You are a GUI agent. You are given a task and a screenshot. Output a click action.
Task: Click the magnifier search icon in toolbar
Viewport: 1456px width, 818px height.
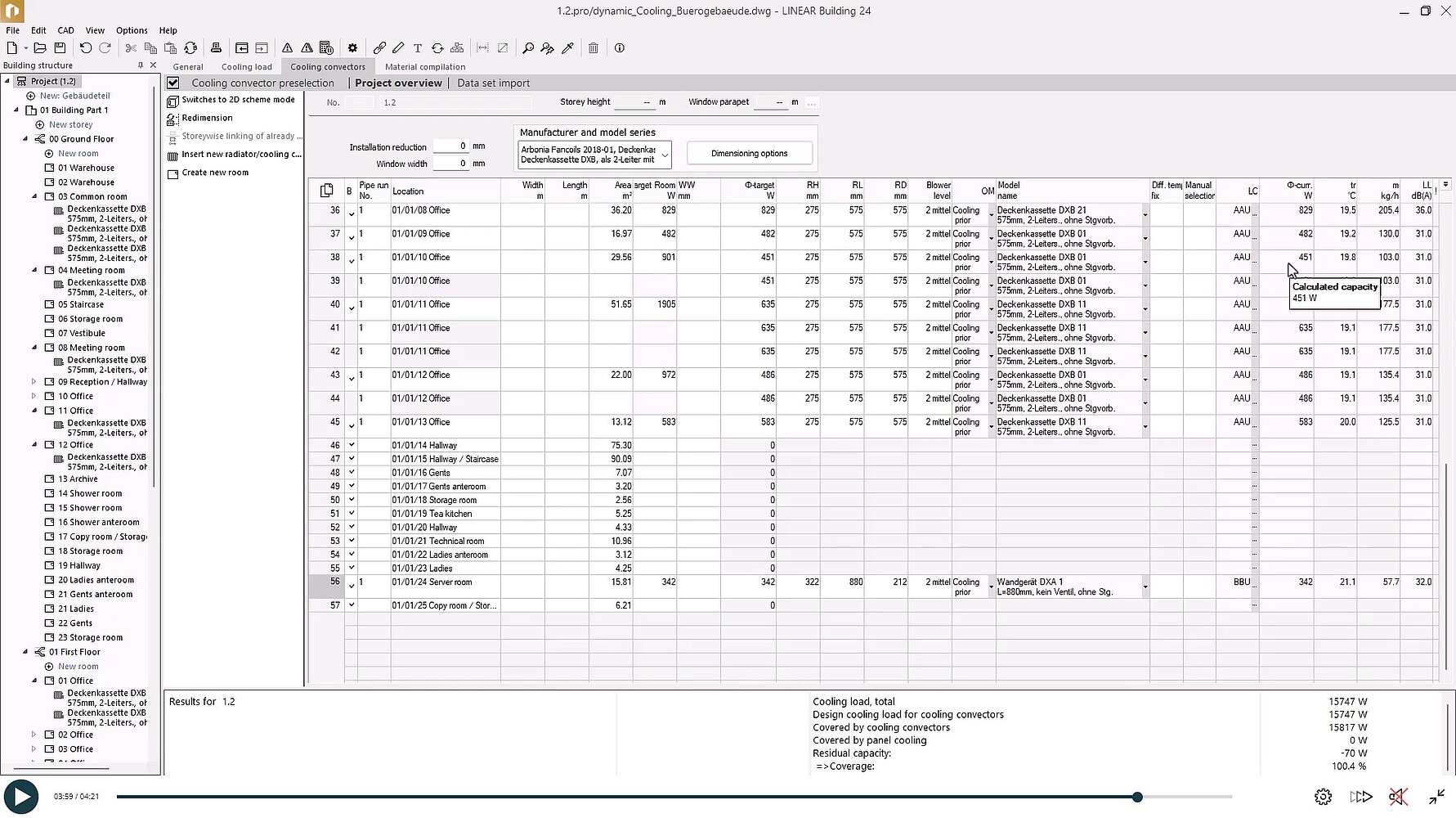click(x=527, y=48)
